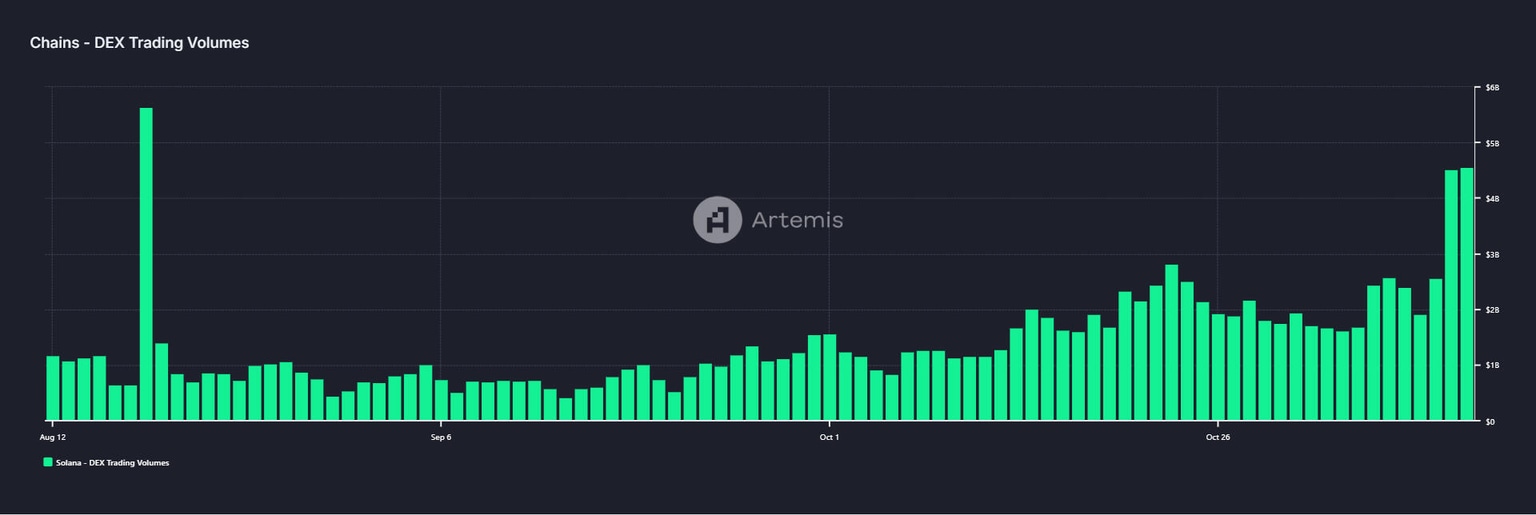The height and width of the screenshot is (515, 1536).
Task: Toggle the Solana DEX Trading Volumes legend label
Action: pyautogui.click(x=112, y=463)
